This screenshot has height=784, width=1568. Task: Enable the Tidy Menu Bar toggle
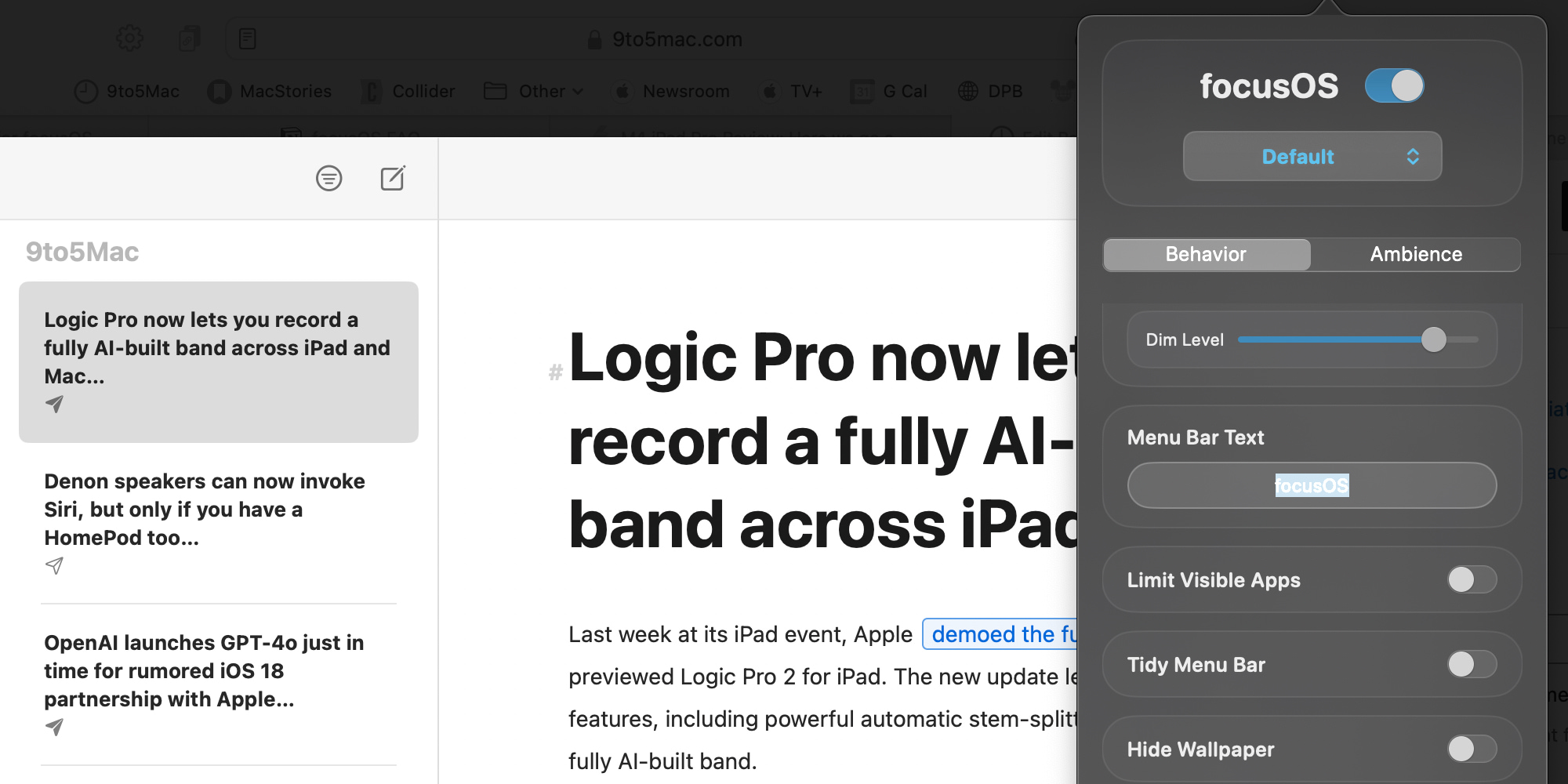1472,664
